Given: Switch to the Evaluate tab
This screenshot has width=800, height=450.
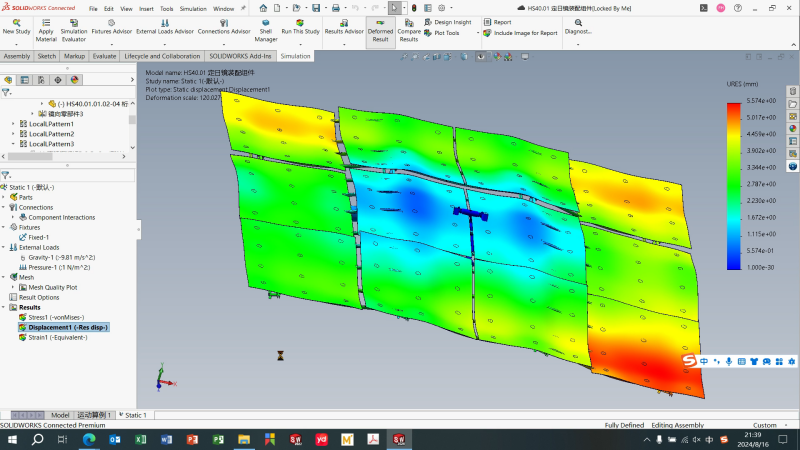Looking at the screenshot, I should [104, 56].
